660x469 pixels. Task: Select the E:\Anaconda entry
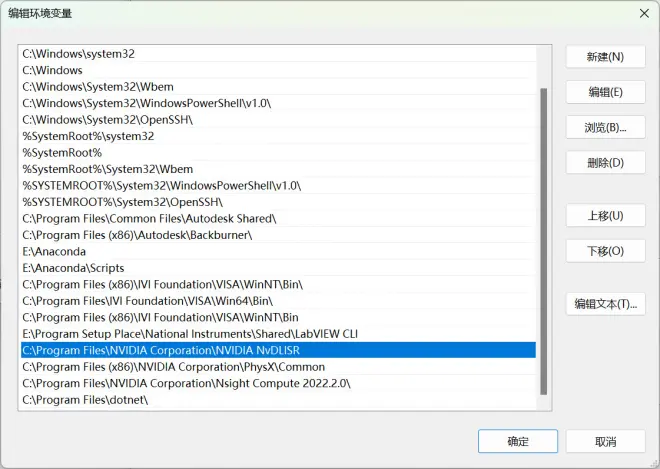pos(278,251)
